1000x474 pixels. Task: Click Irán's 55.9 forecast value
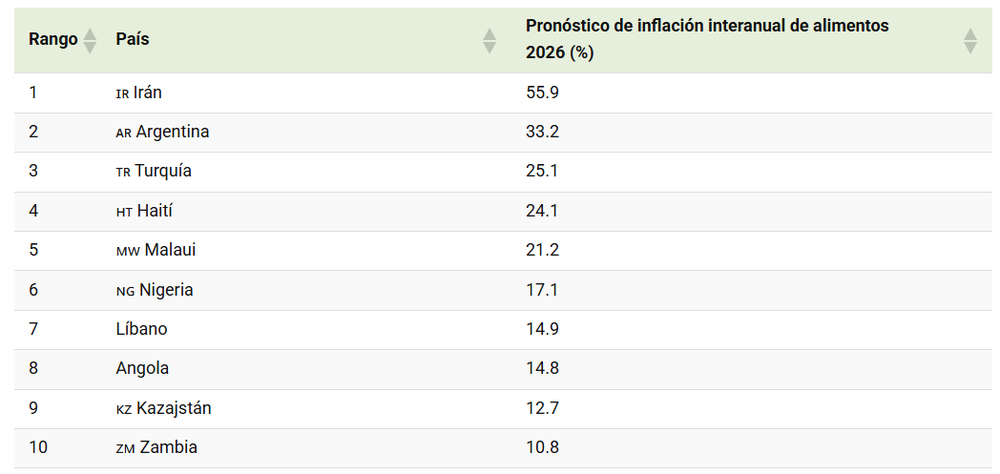[x=542, y=92]
